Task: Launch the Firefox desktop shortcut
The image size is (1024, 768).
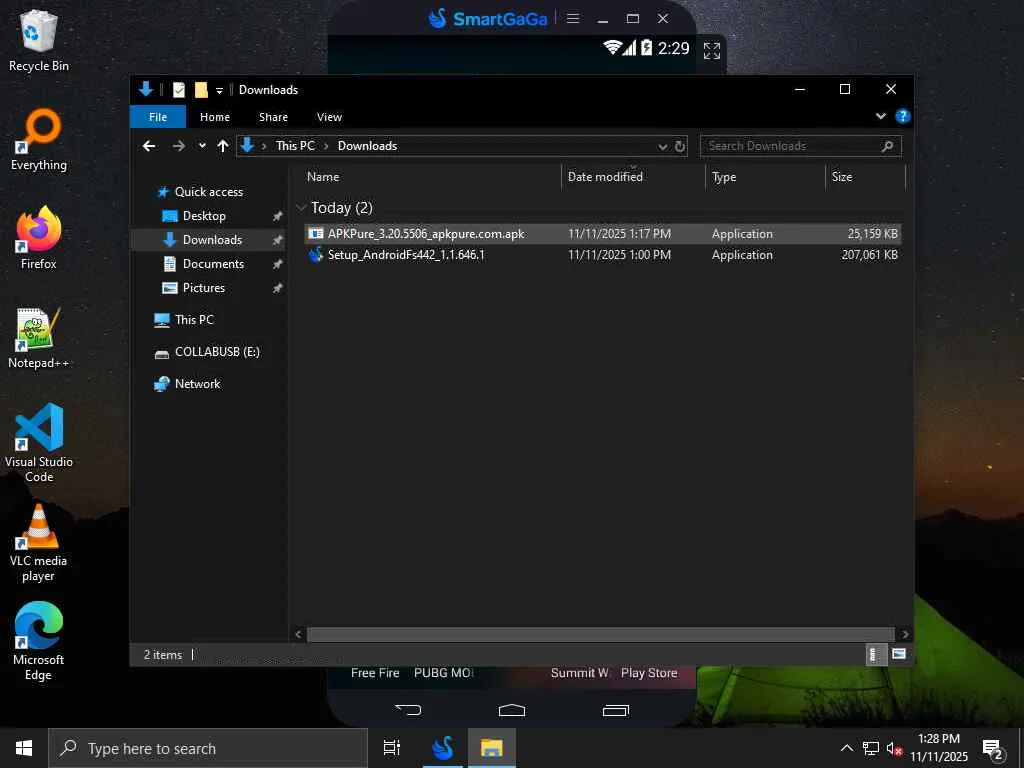Action: [39, 238]
